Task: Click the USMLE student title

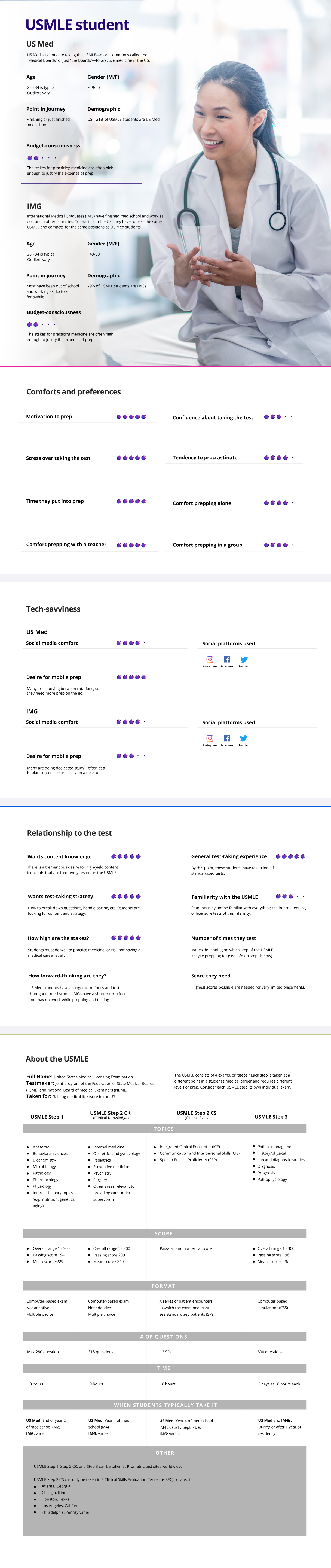Action: (x=77, y=25)
